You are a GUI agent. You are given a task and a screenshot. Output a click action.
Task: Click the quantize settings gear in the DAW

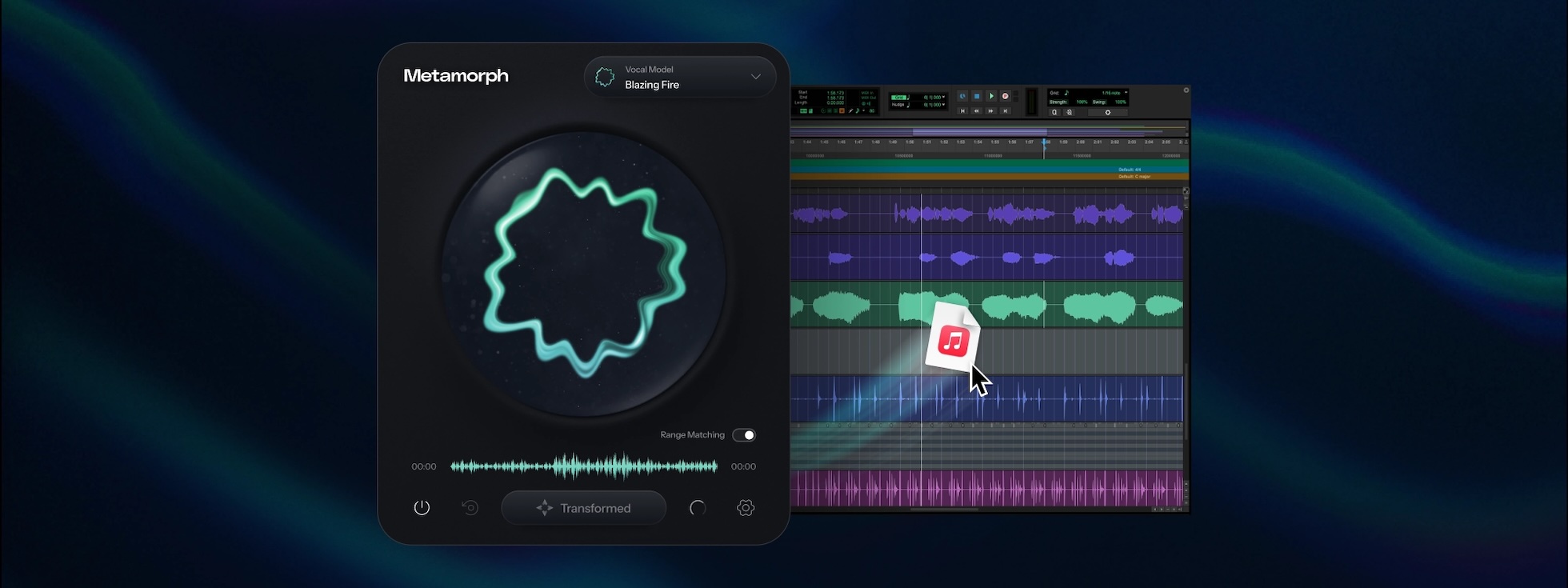tap(1108, 113)
